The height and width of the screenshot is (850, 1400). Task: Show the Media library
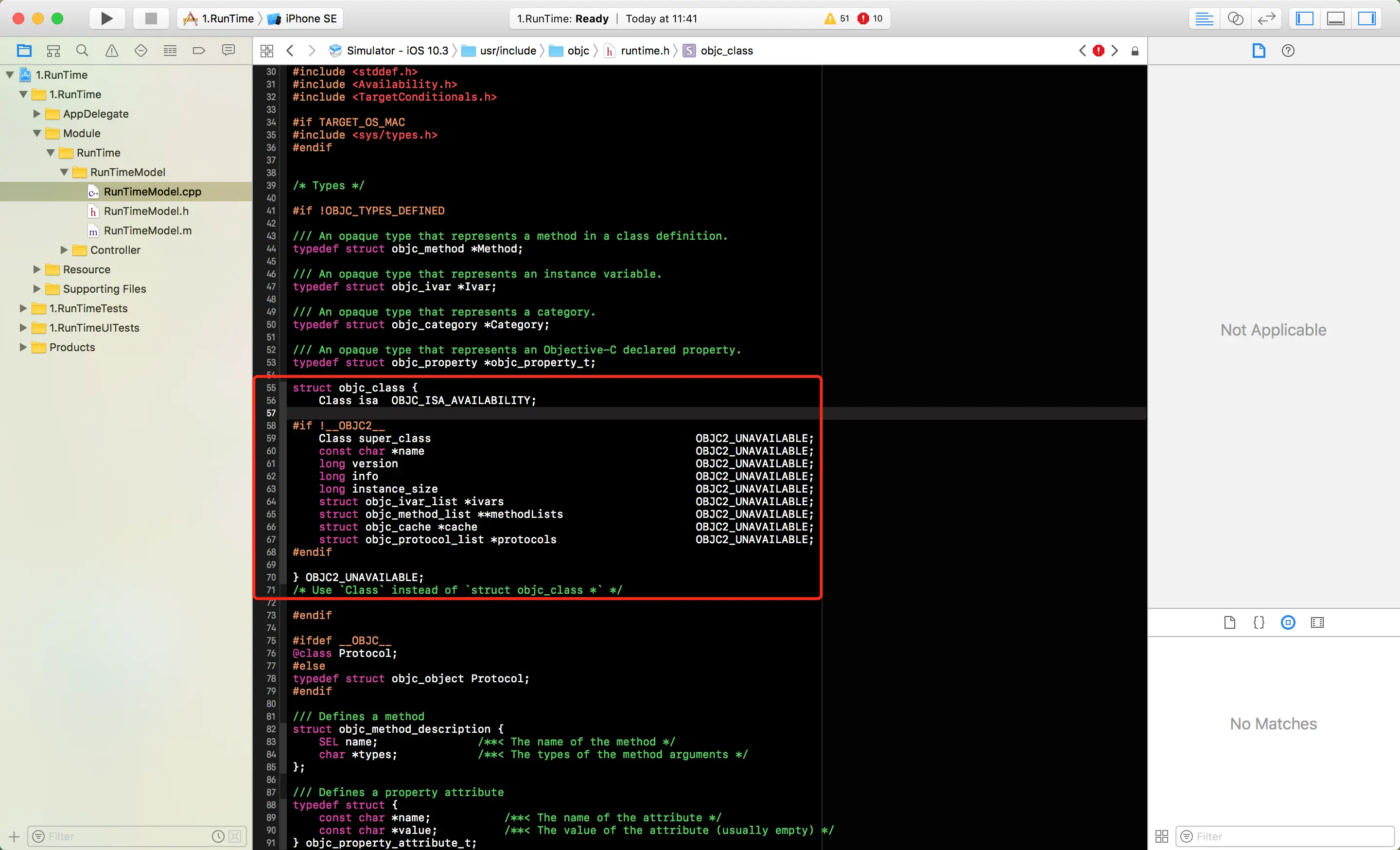point(1317,622)
